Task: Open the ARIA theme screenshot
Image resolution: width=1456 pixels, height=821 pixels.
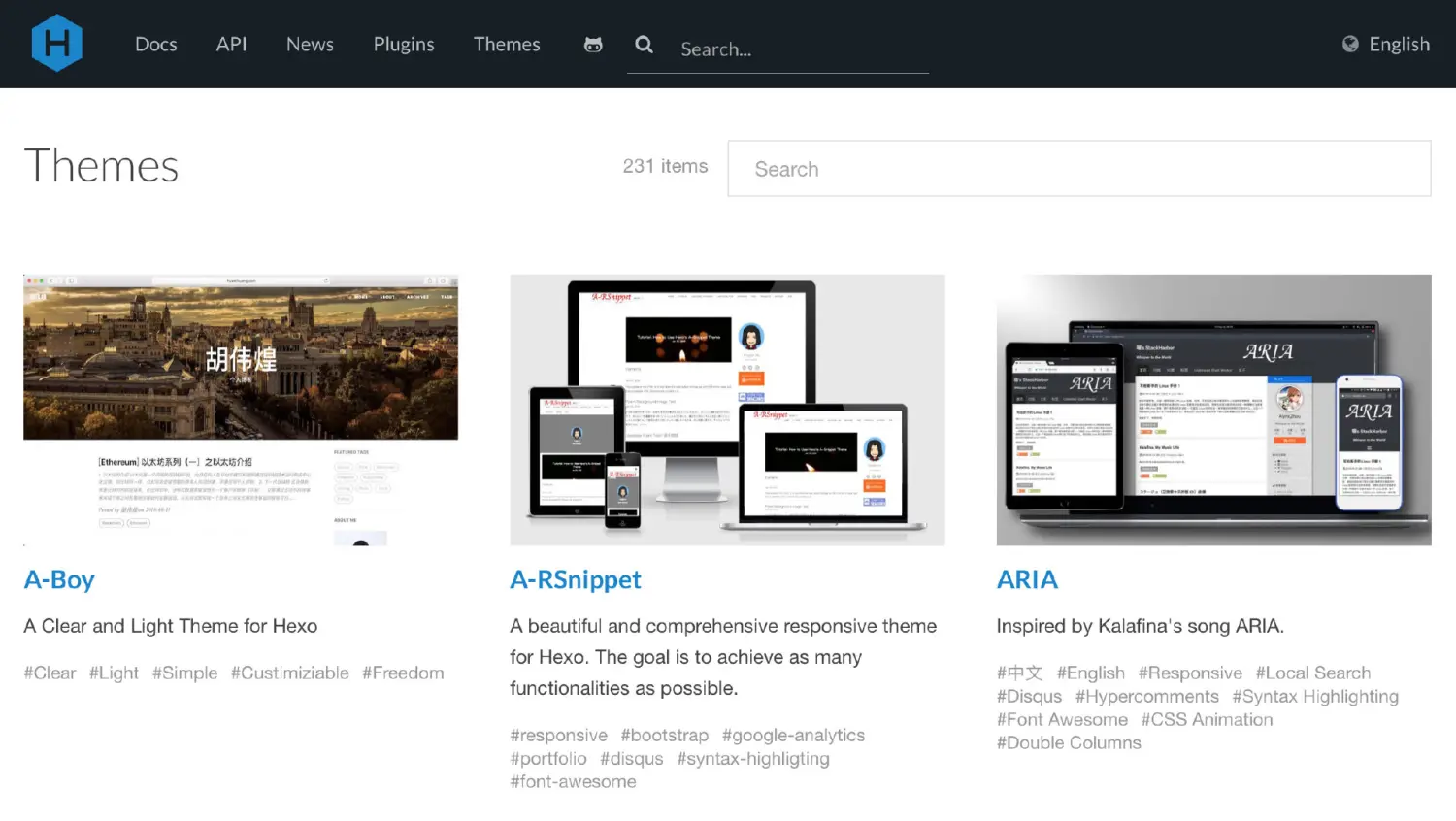Action: (1213, 410)
